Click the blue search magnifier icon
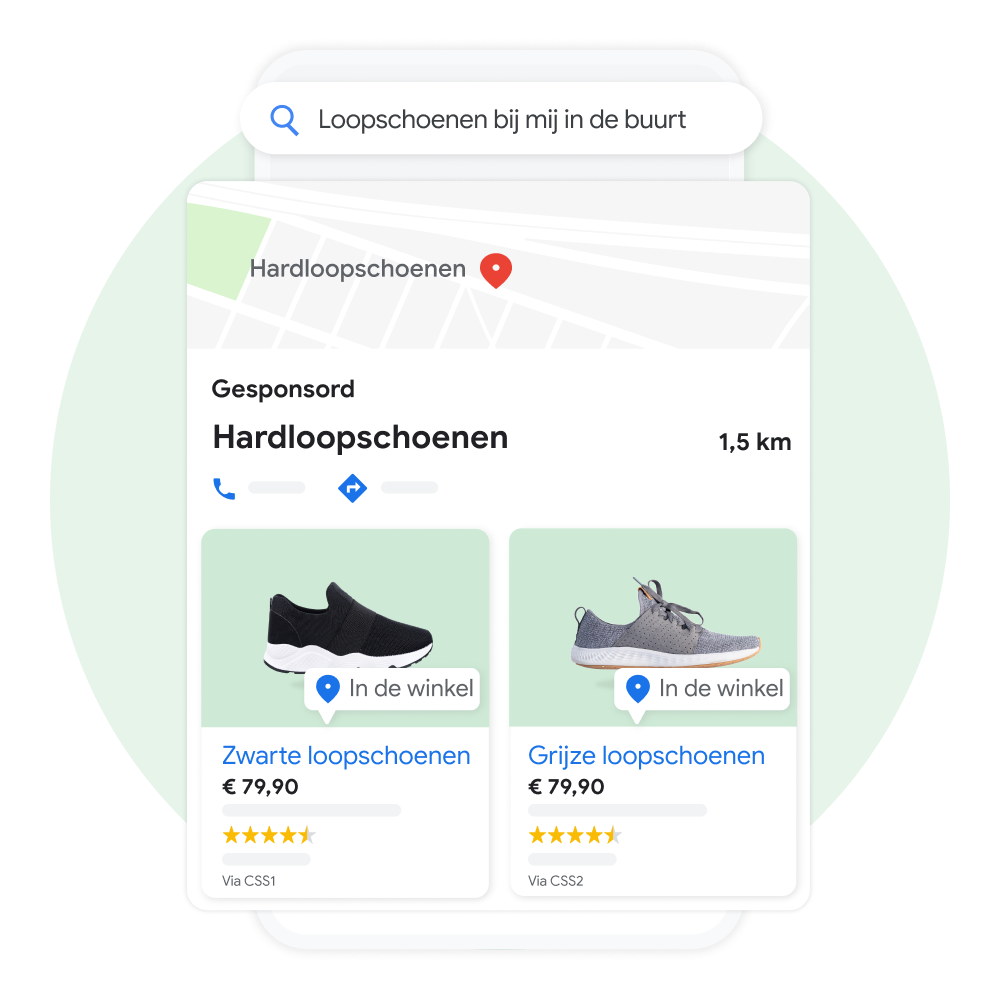This screenshot has height=1000, width=1000. (284, 120)
